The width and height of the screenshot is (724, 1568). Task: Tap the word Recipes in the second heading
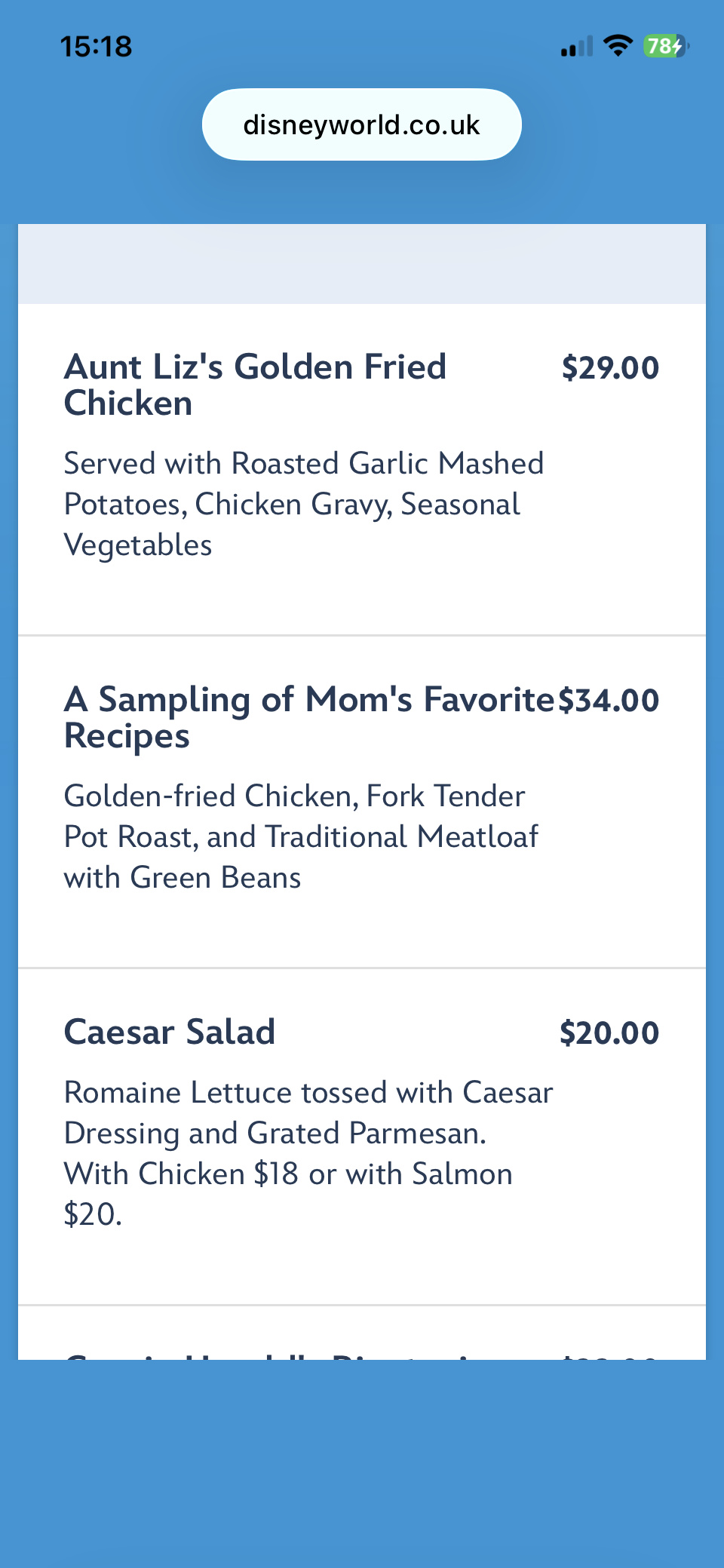[127, 736]
